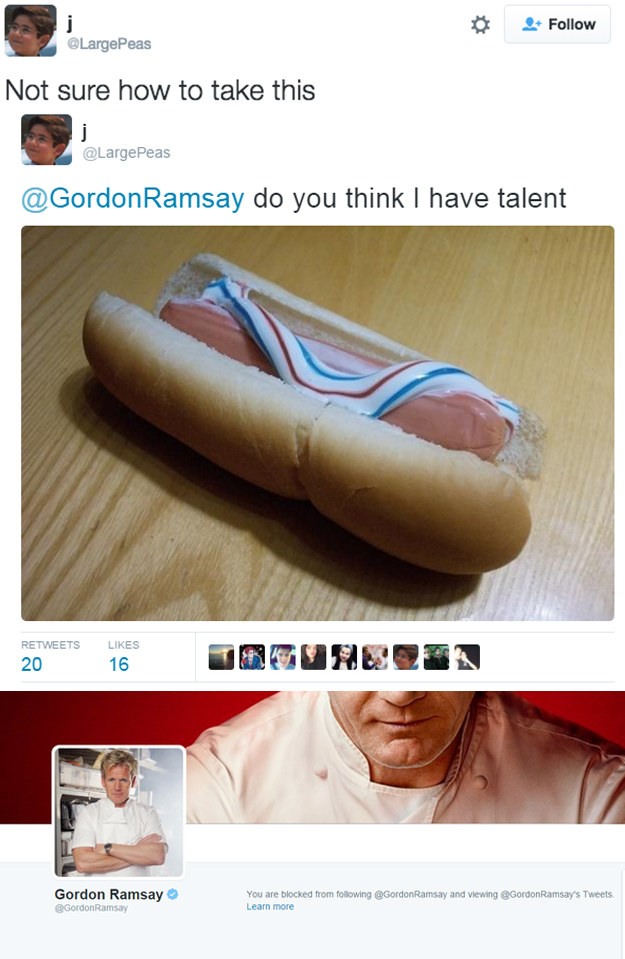Open the quoted tweet's @LargePeas handle

pos(127,153)
